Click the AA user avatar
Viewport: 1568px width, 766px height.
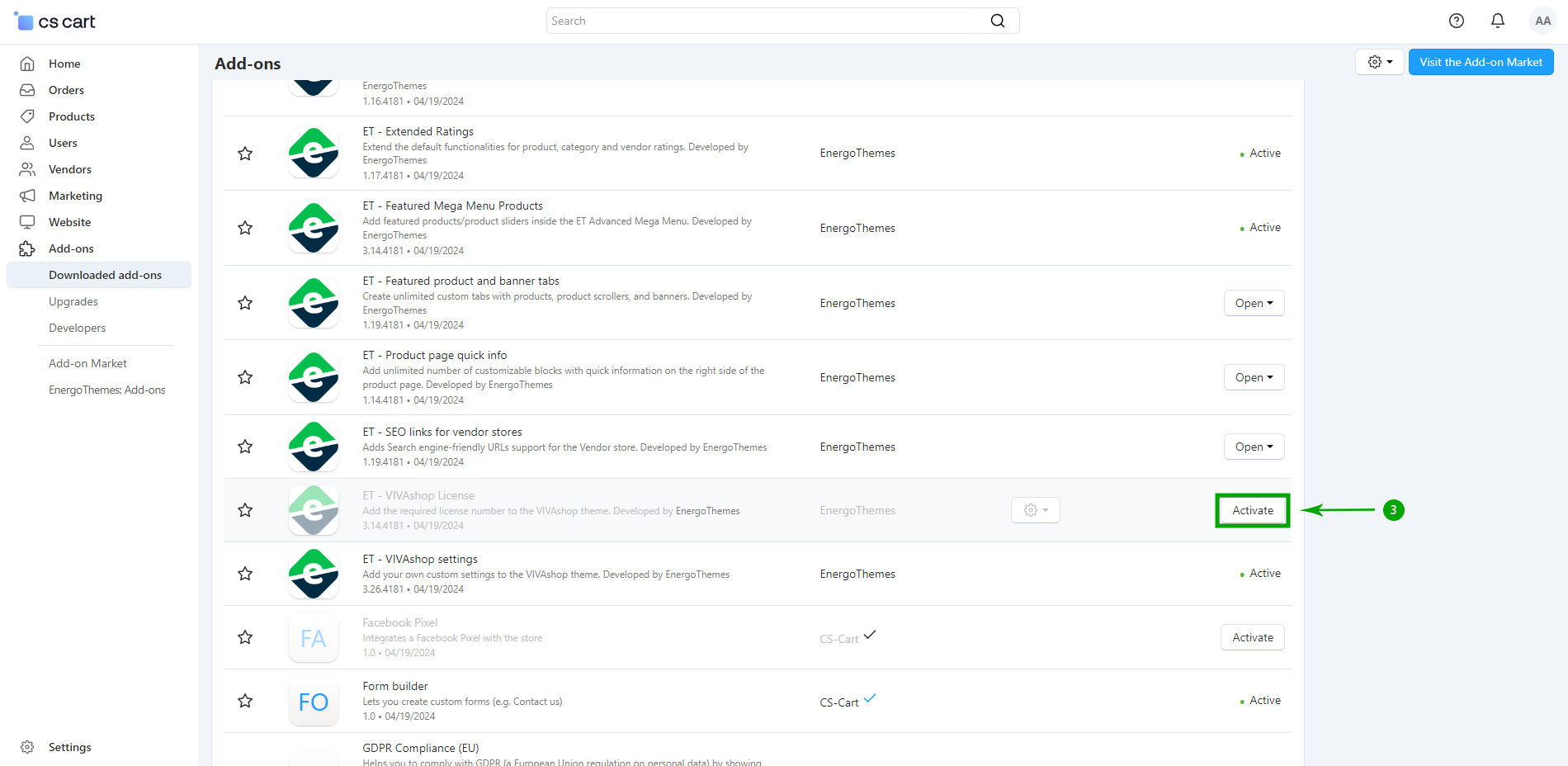coord(1542,21)
